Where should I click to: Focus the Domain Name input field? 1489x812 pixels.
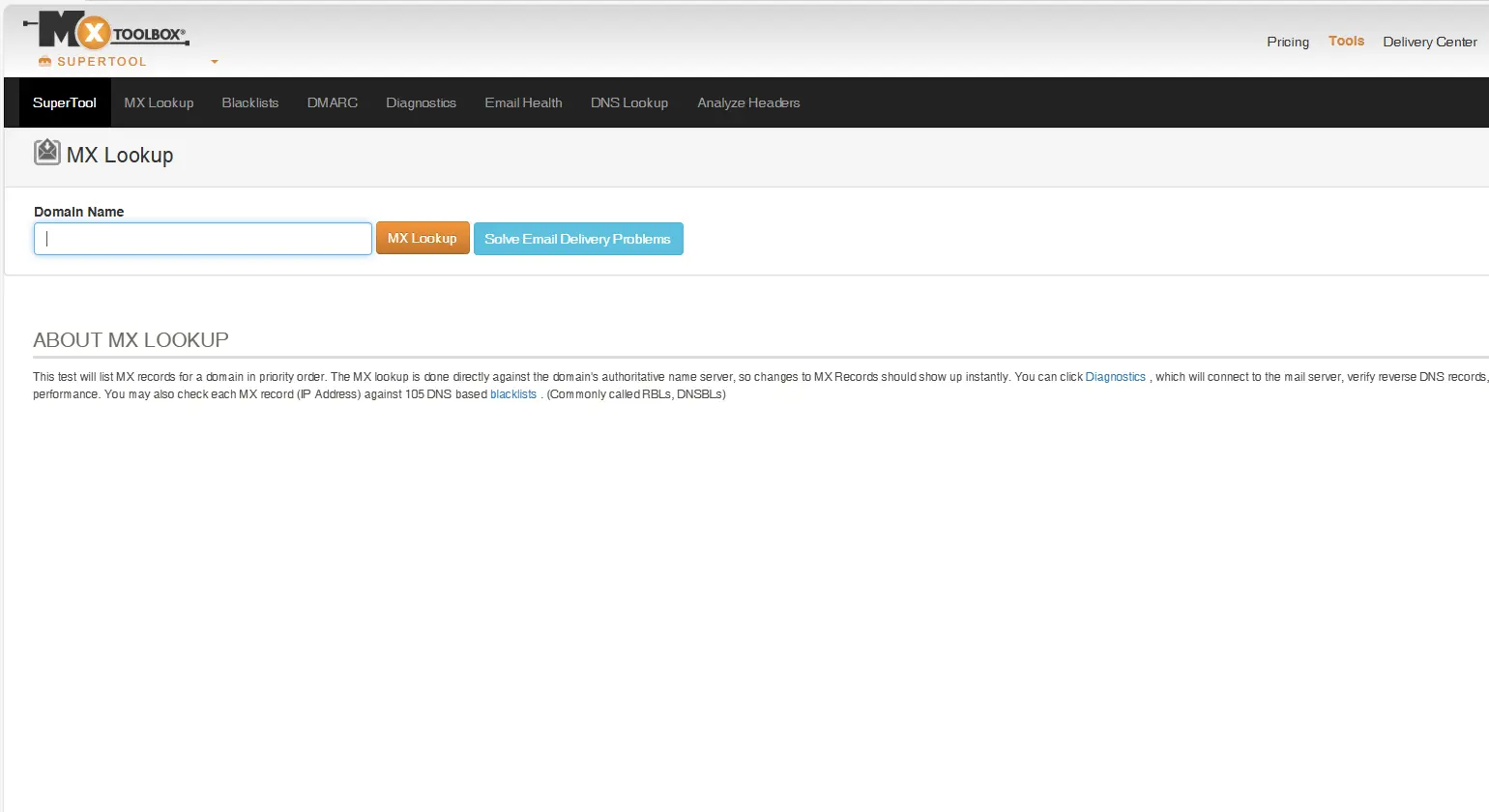tap(203, 239)
